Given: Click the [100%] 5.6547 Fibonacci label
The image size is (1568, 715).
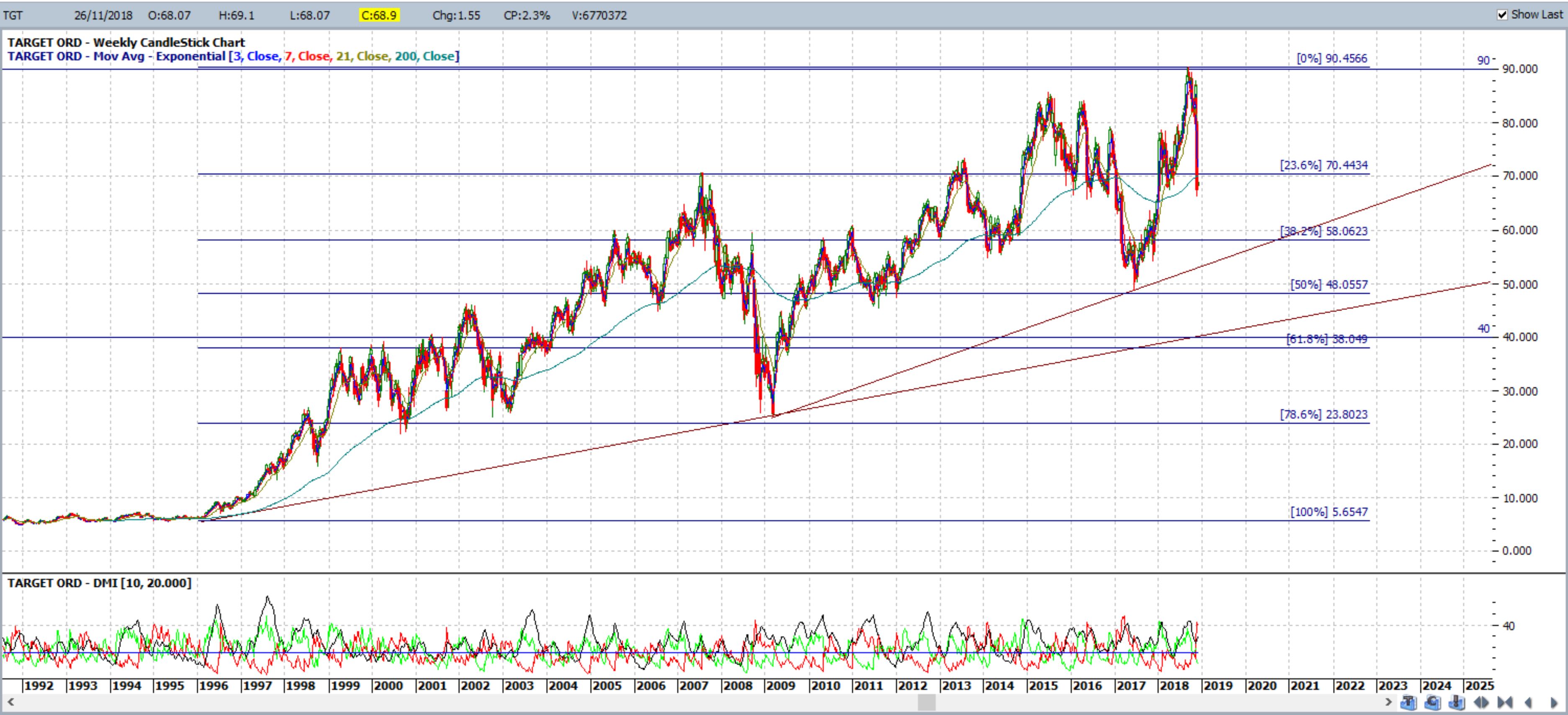Looking at the screenshot, I should point(1329,512).
